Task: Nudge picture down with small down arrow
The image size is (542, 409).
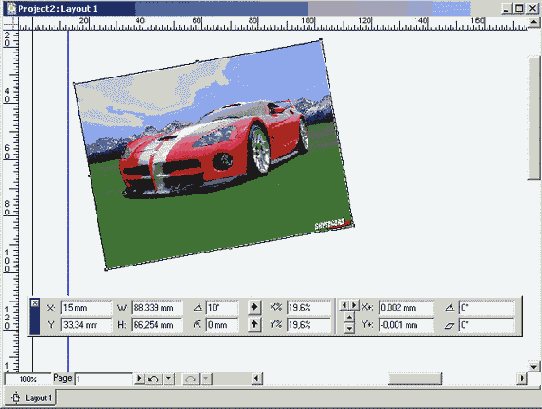Action: point(349,328)
